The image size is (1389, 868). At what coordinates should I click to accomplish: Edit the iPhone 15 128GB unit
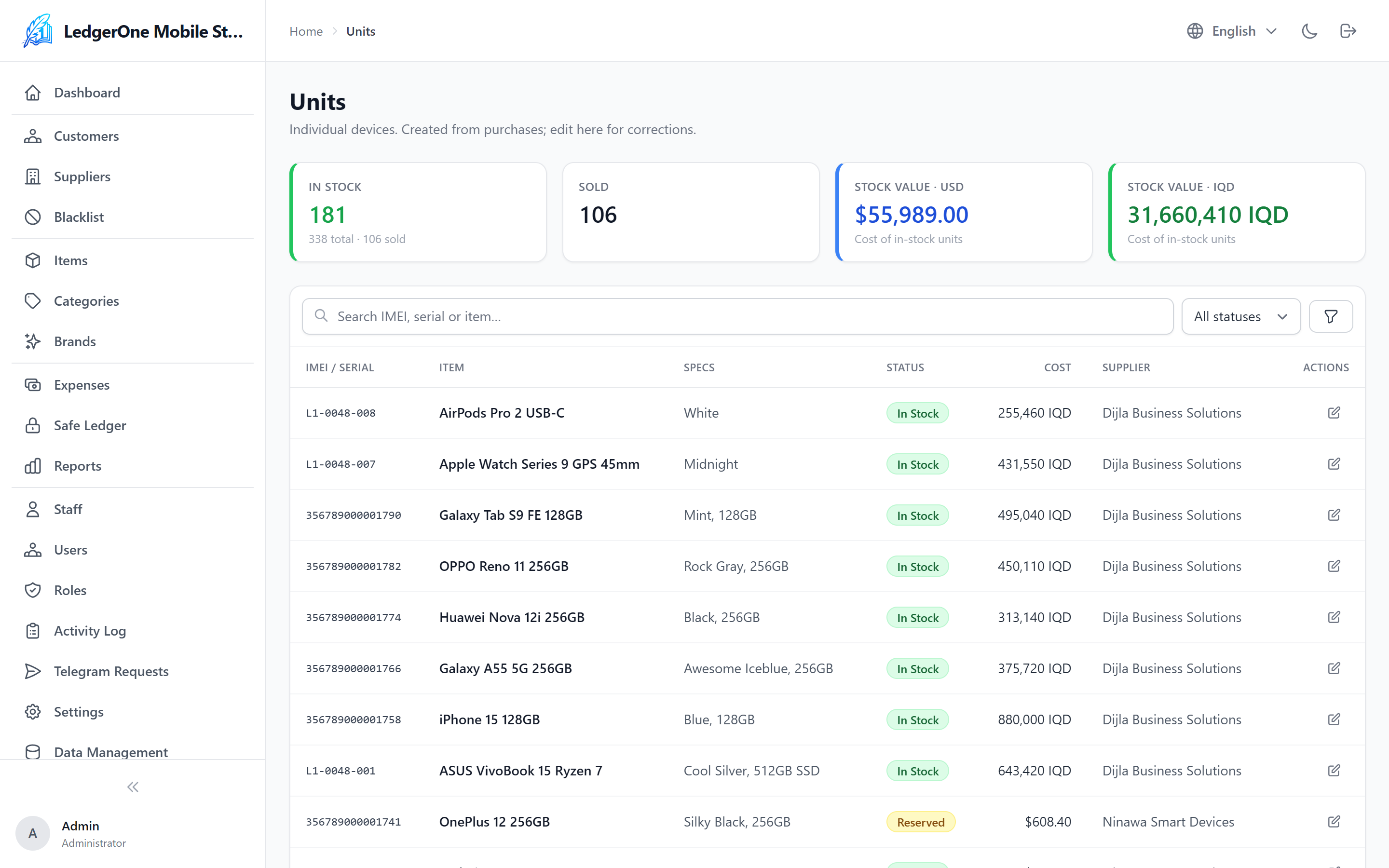pos(1334,719)
